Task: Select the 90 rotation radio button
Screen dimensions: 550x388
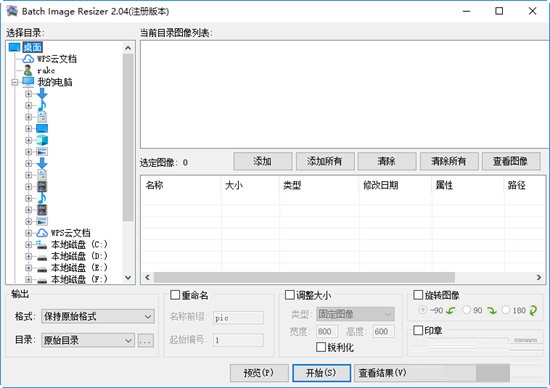Action: (467, 310)
